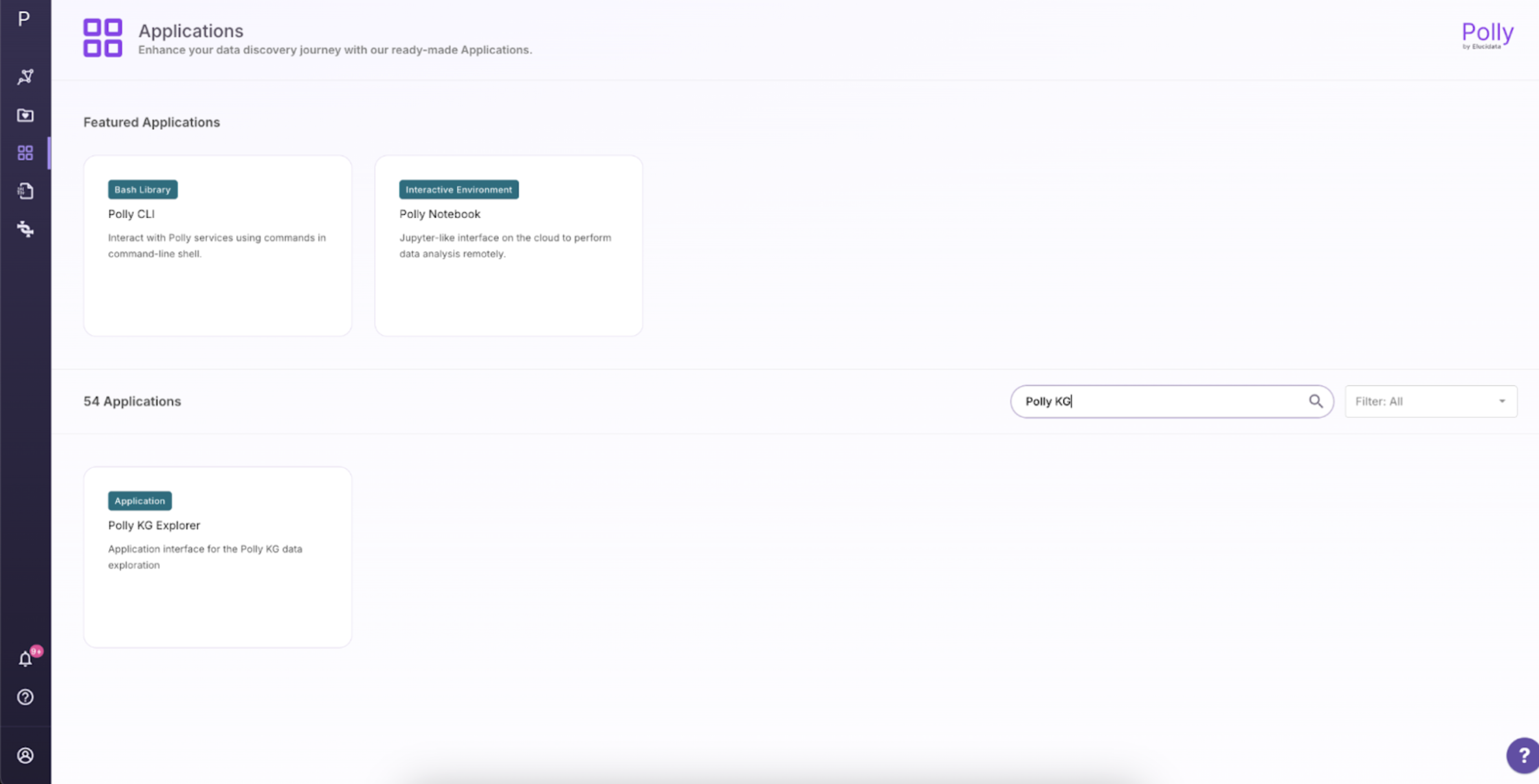
Task: Click the Bash Library tag
Action: [142, 190]
